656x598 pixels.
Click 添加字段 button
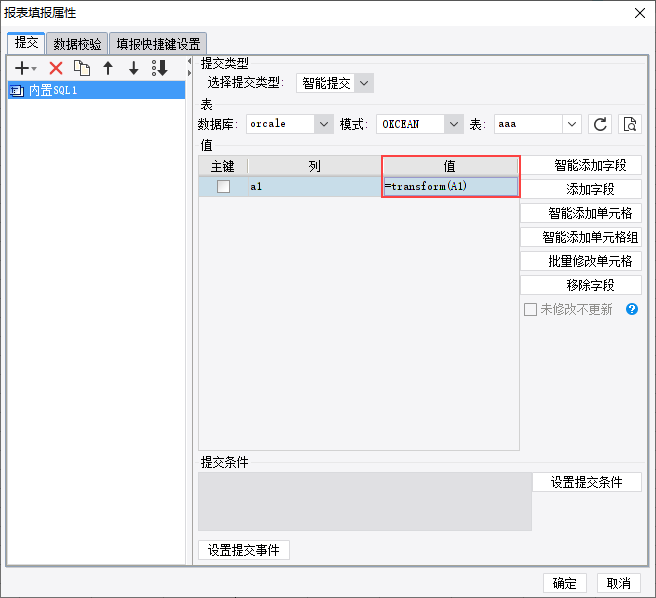581,189
